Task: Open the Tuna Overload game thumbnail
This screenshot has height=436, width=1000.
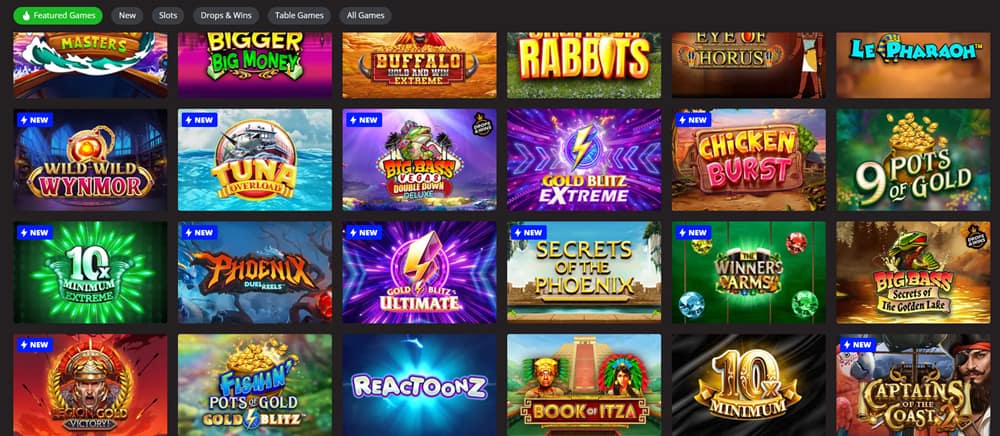Action: [255, 160]
